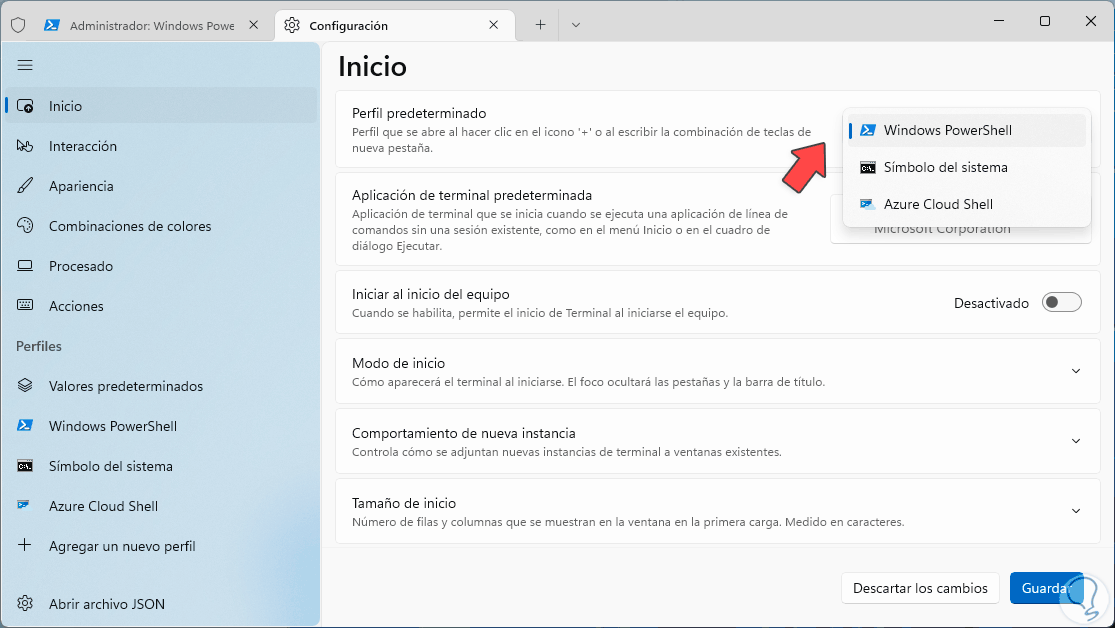Click the Apariencia brush icon
Viewport: 1115px width, 628px height.
pyautogui.click(x=25, y=186)
